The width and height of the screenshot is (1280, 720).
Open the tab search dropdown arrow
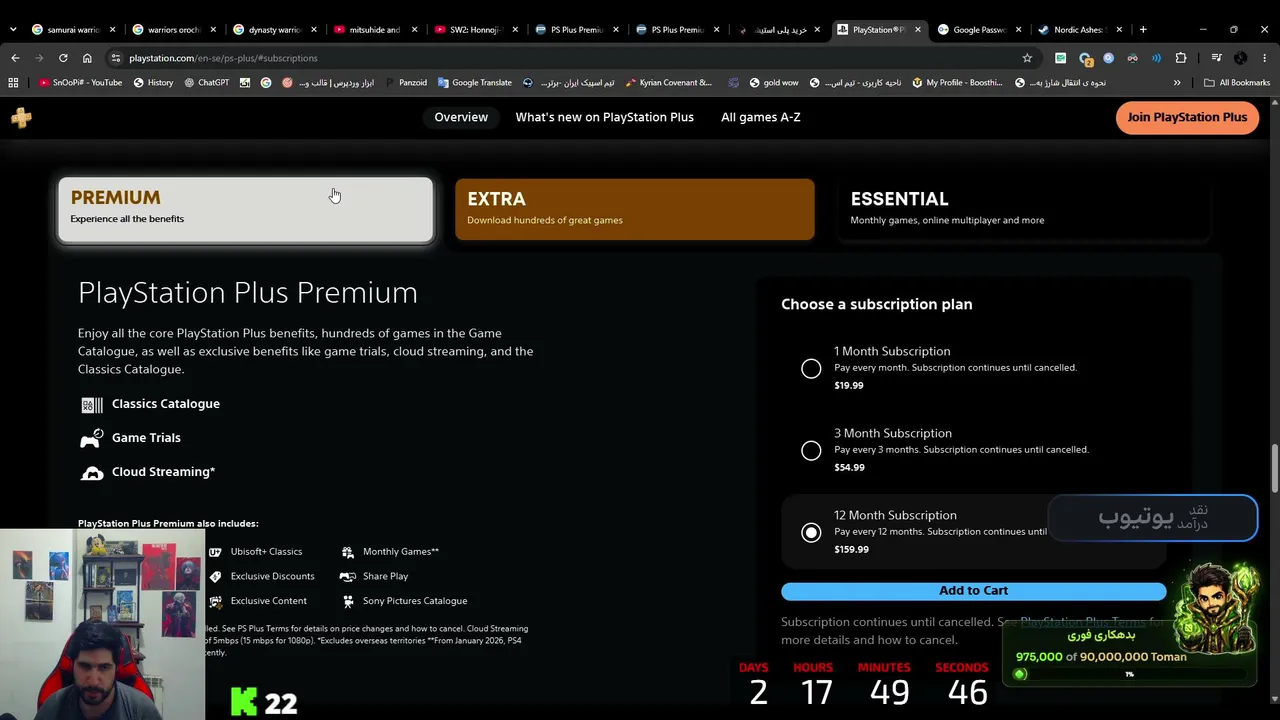point(13,30)
